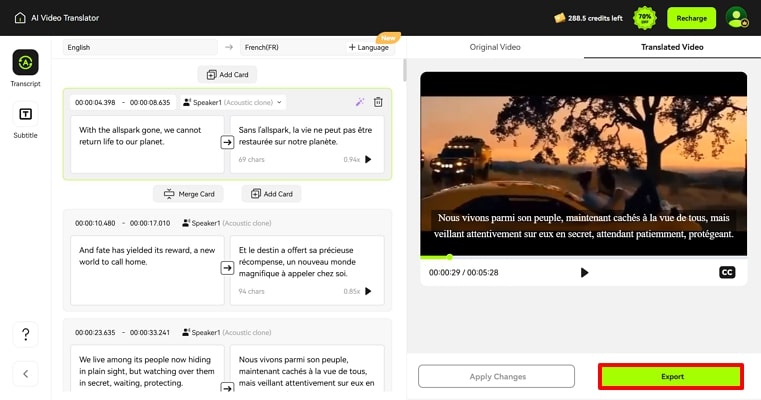Open help question mark icon
Screen dimensions: 761x400
(25, 334)
